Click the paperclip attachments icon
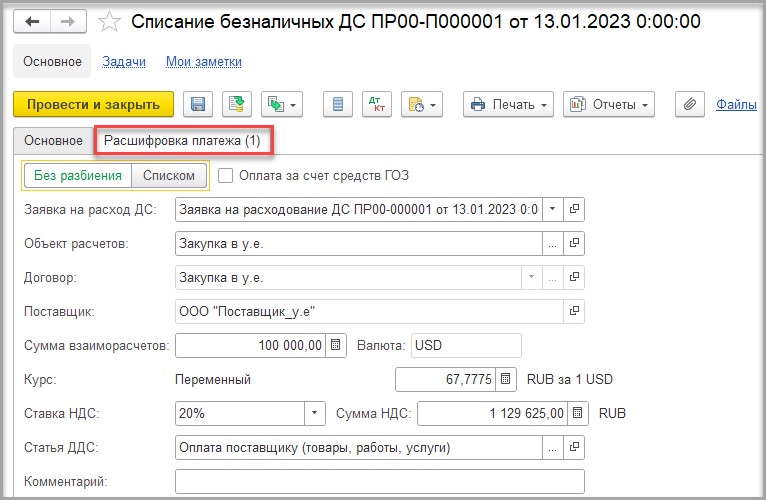This screenshot has height=500, width=766. tap(688, 104)
